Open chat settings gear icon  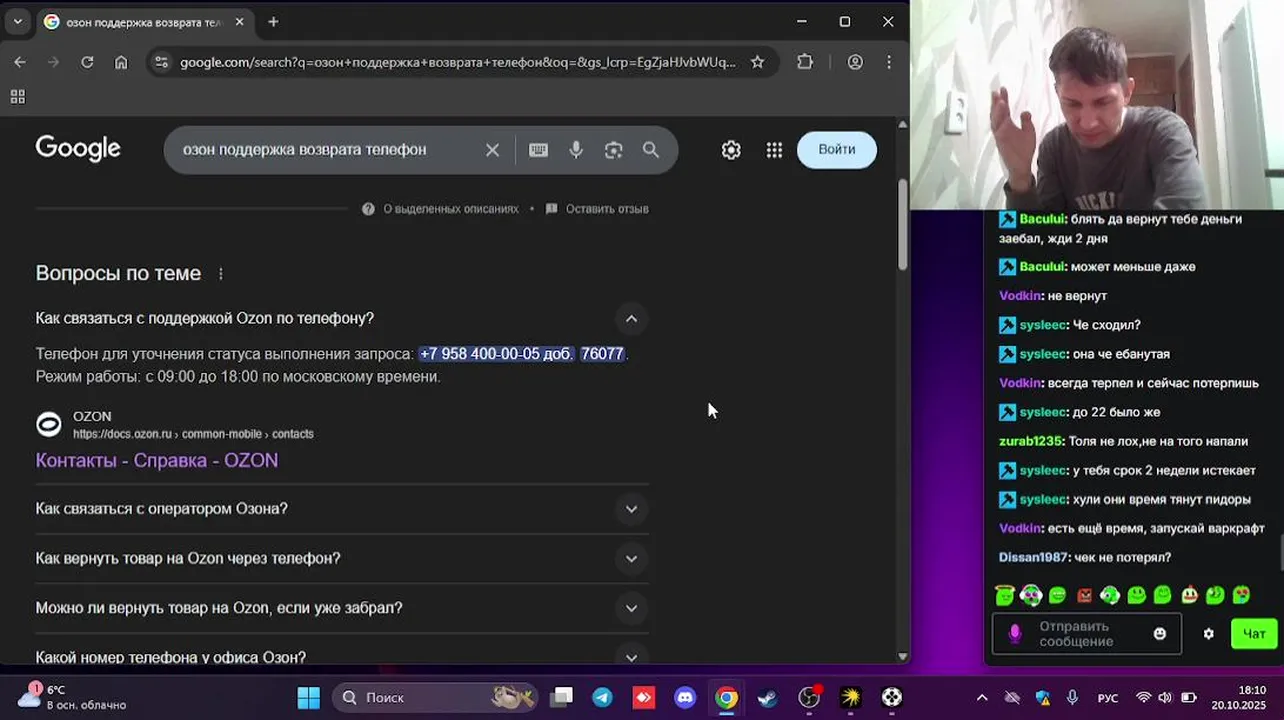tap(1208, 634)
